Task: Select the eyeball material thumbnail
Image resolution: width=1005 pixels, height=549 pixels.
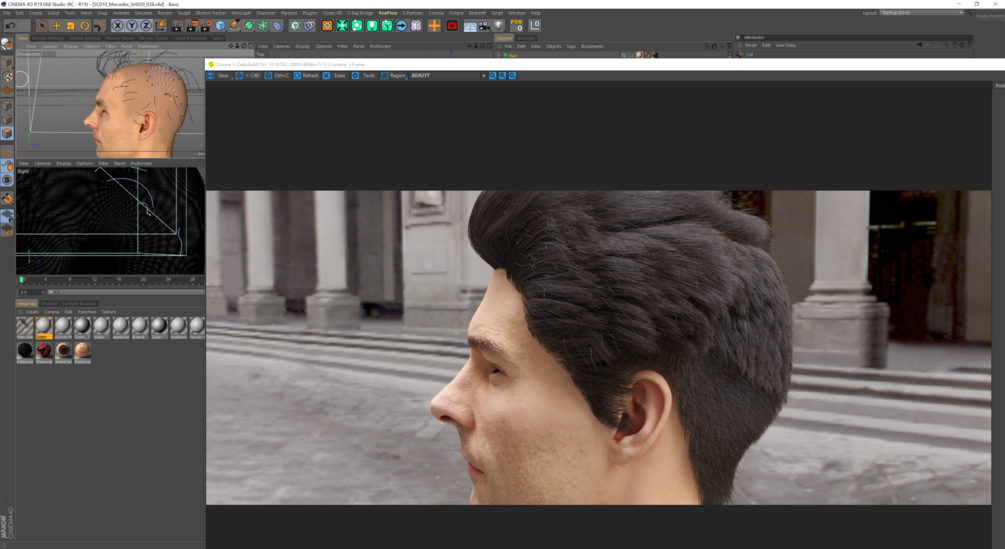Action: 63,352
